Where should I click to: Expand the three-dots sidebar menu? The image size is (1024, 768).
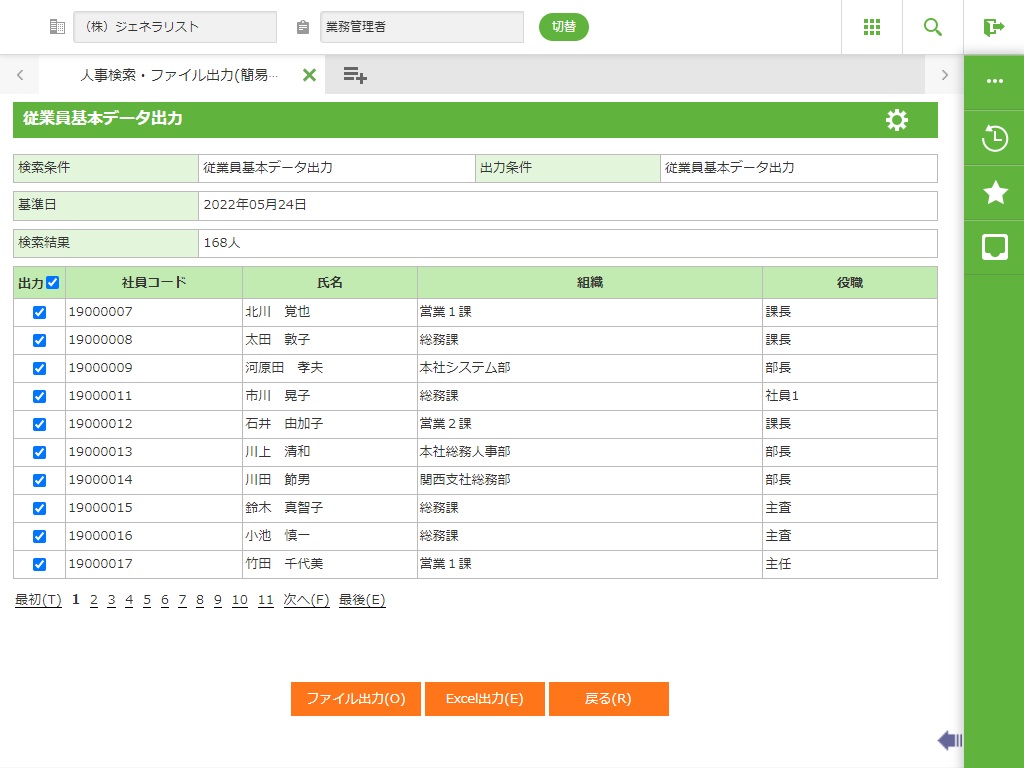click(994, 82)
